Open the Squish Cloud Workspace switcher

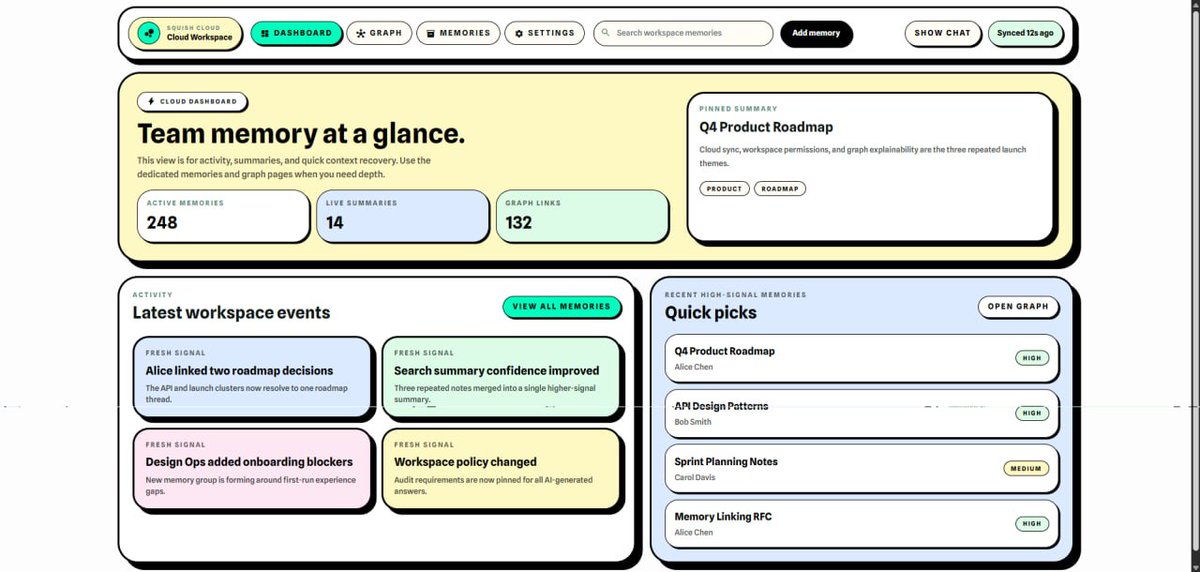coord(185,33)
